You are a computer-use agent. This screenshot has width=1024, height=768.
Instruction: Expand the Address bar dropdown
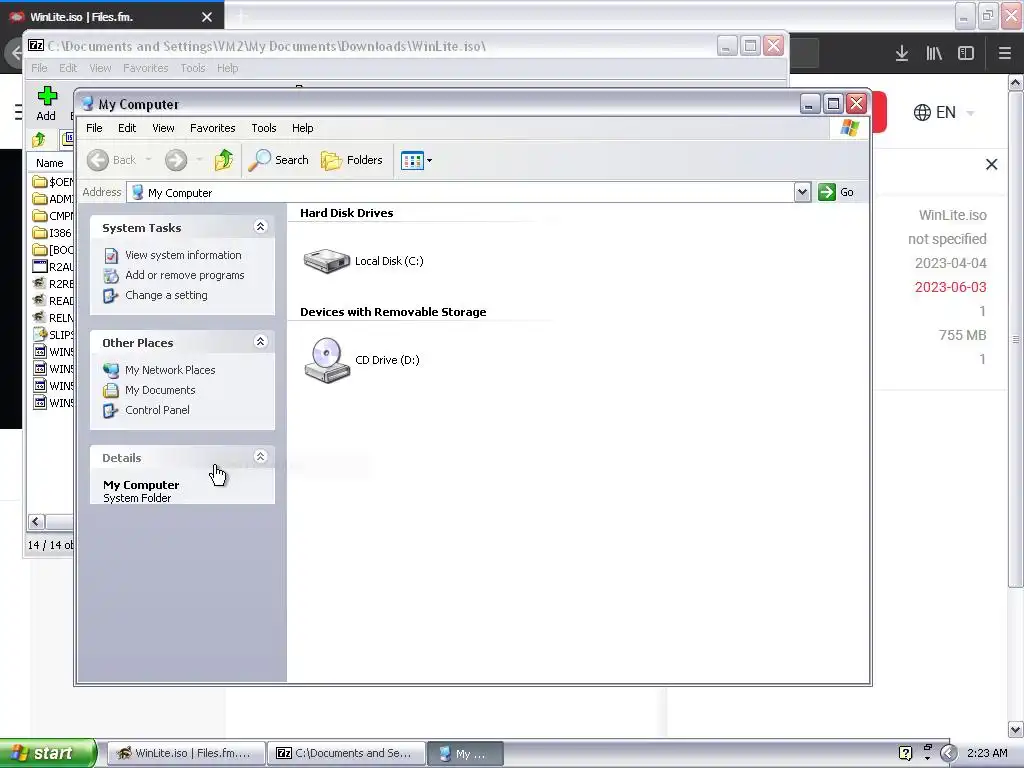(803, 192)
